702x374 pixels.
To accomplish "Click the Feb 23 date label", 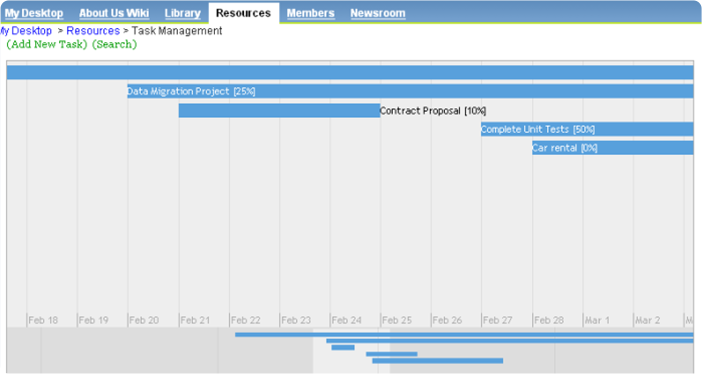I will tap(296, 320).
